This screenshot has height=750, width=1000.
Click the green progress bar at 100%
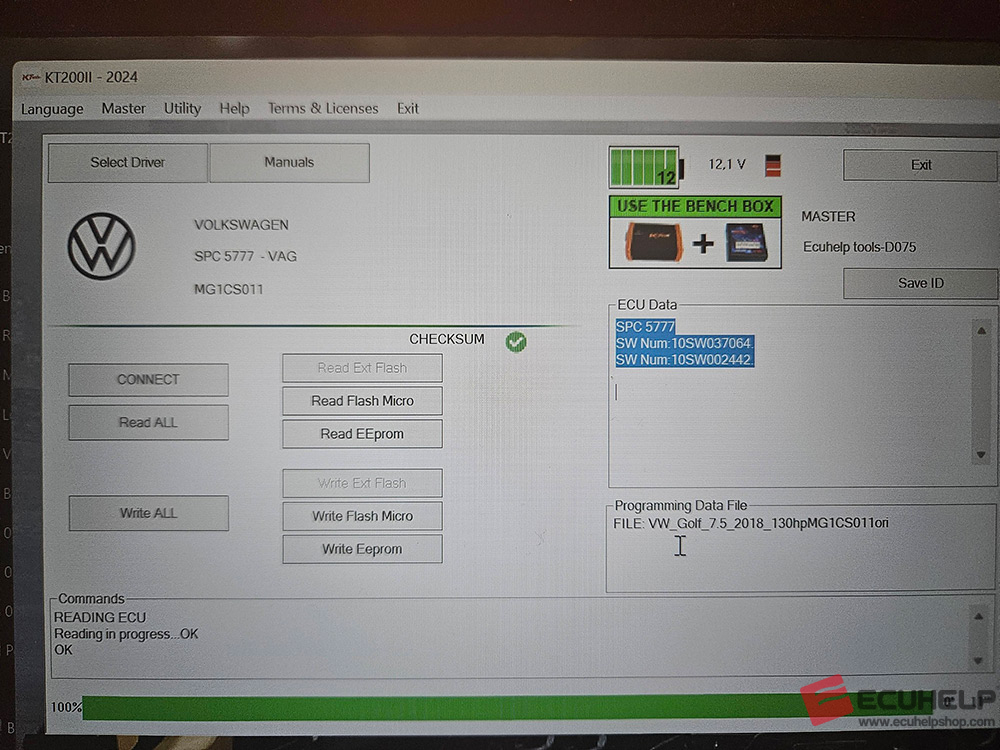click(450, 707)
